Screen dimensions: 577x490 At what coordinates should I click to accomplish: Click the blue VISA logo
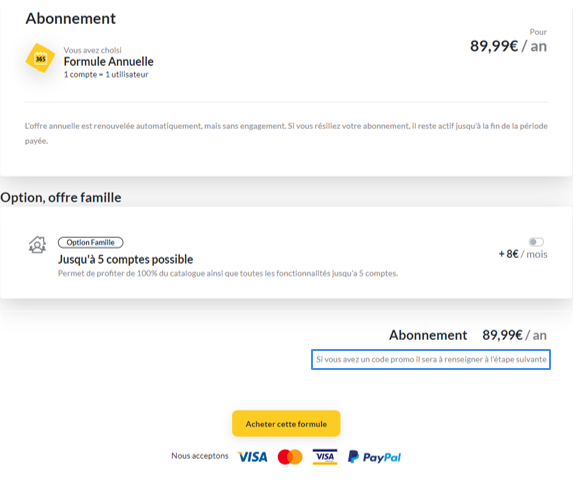point(253,457)
